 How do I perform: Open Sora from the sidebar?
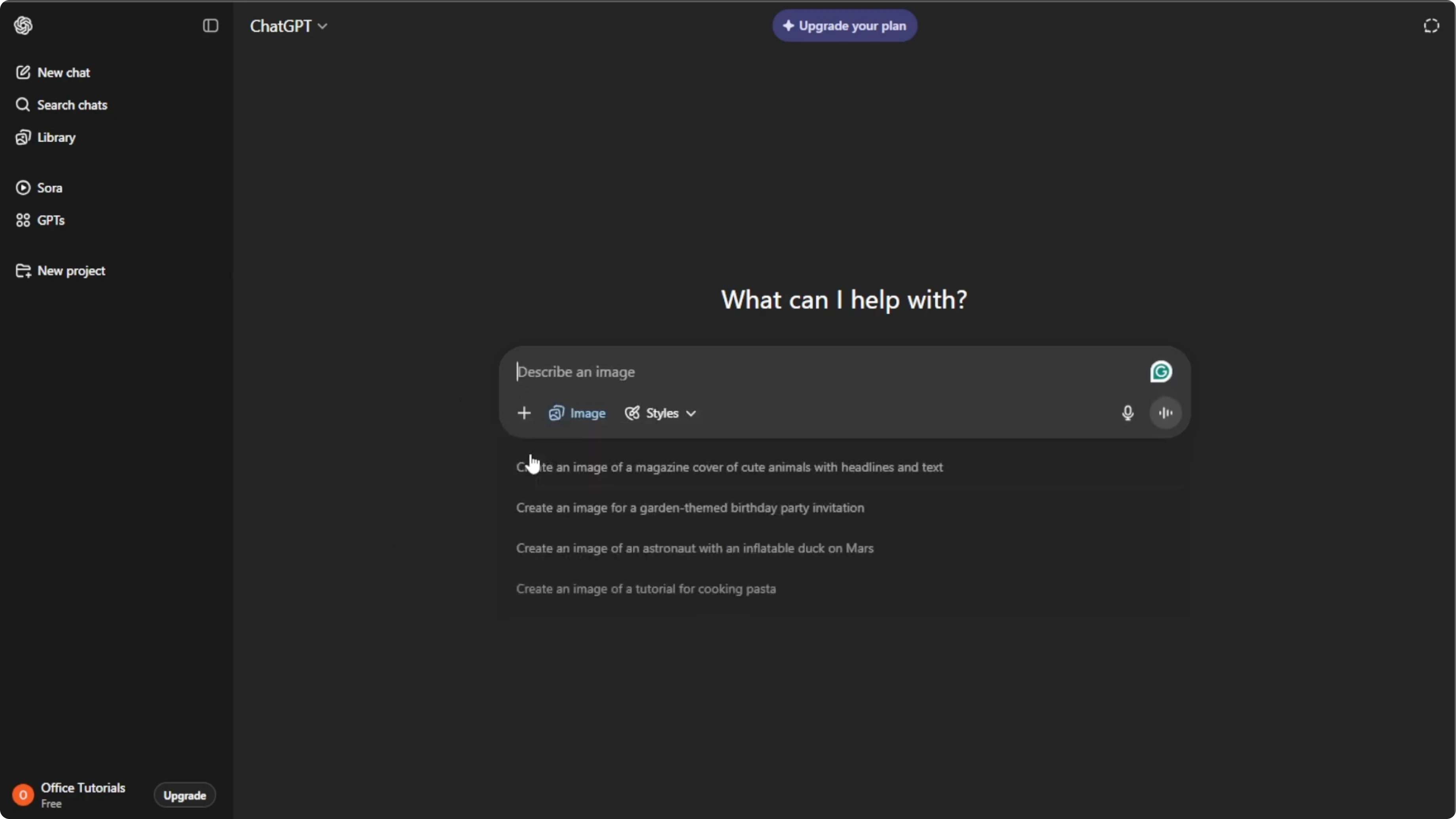pyautogui.click(x=39, y=188)
